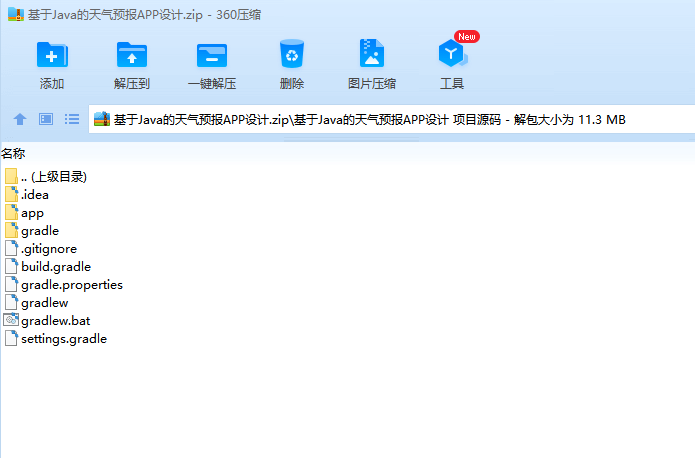Click the gradlew.bat batch file icon

coord(11,320)
